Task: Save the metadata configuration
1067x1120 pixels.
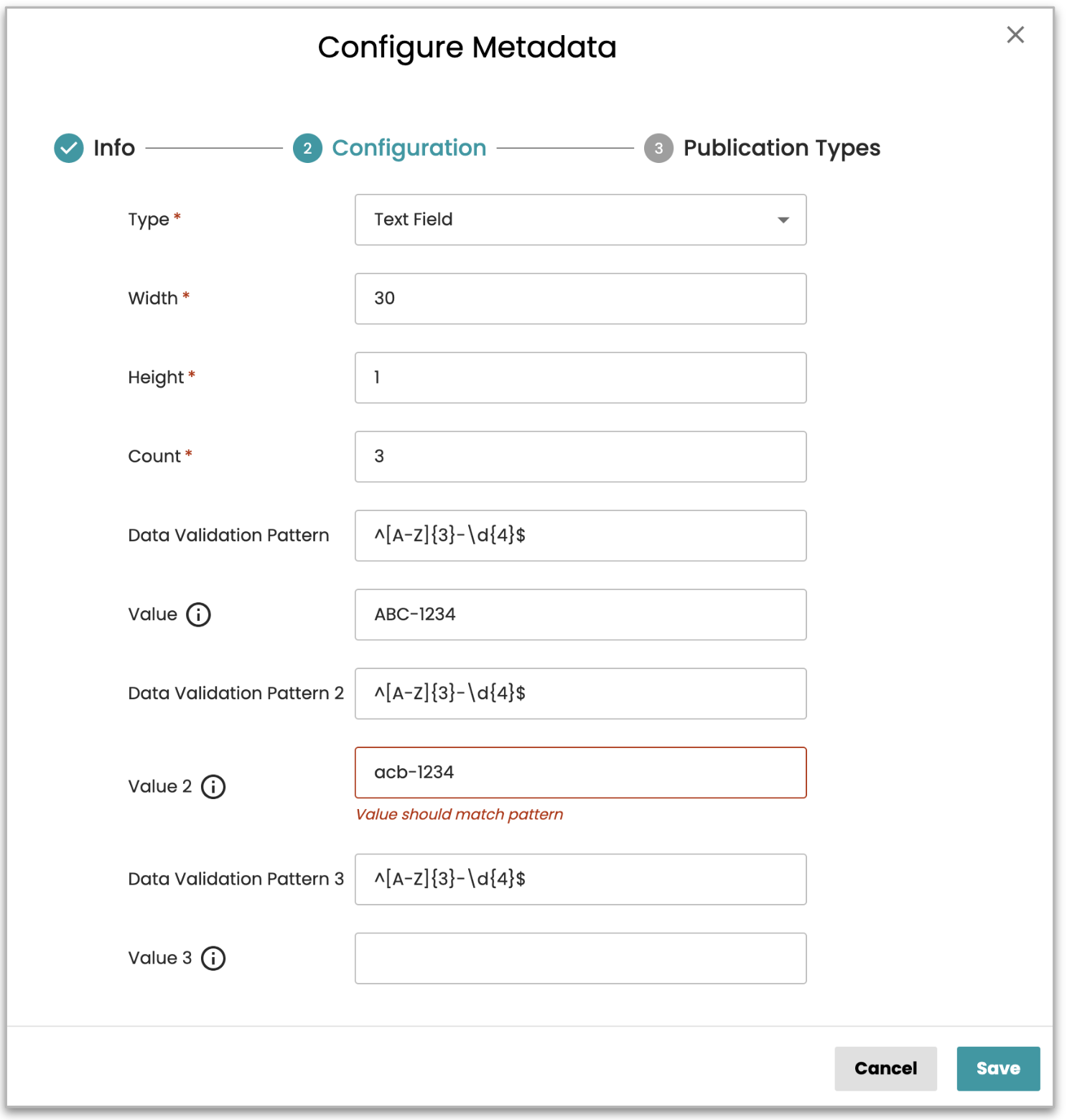Action: [997, 1068]
